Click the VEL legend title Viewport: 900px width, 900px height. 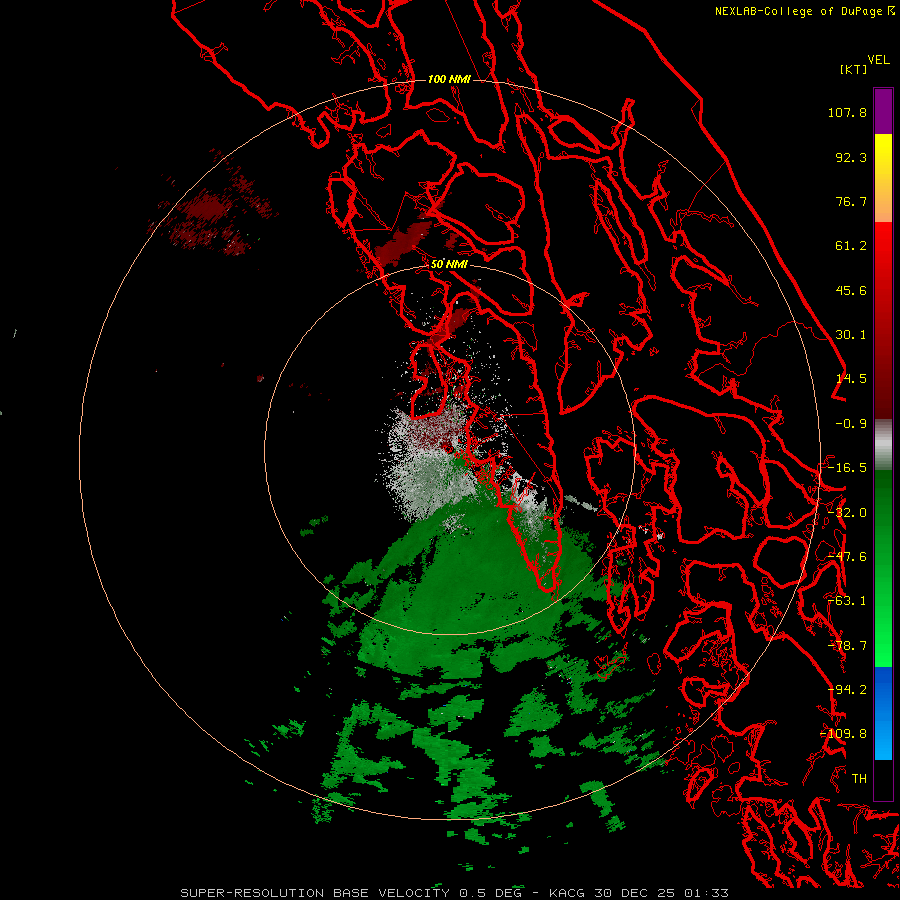pyautogui.click(x=879, y=60)
